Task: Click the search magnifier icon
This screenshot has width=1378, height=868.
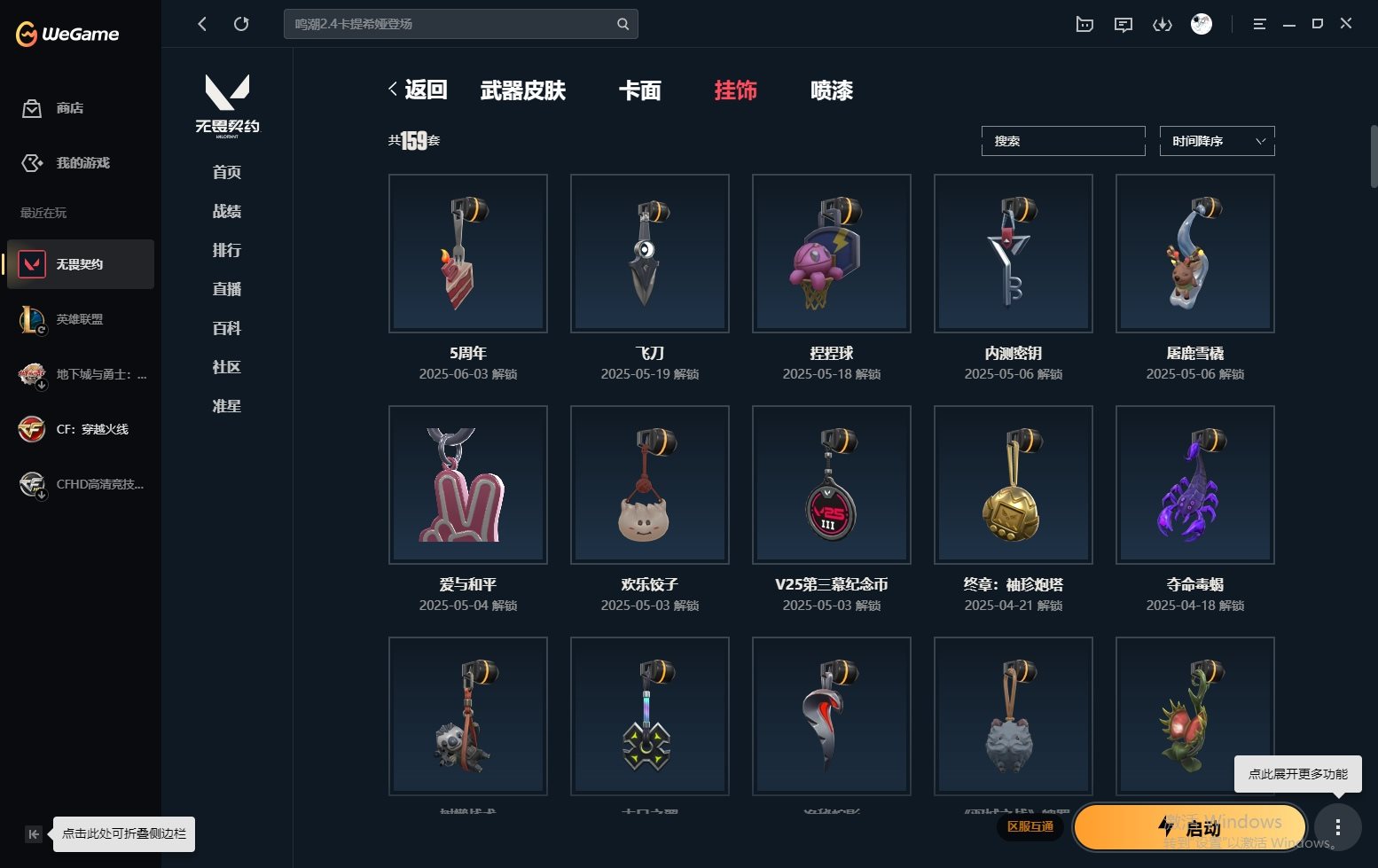Action: (x=622, y=24)
